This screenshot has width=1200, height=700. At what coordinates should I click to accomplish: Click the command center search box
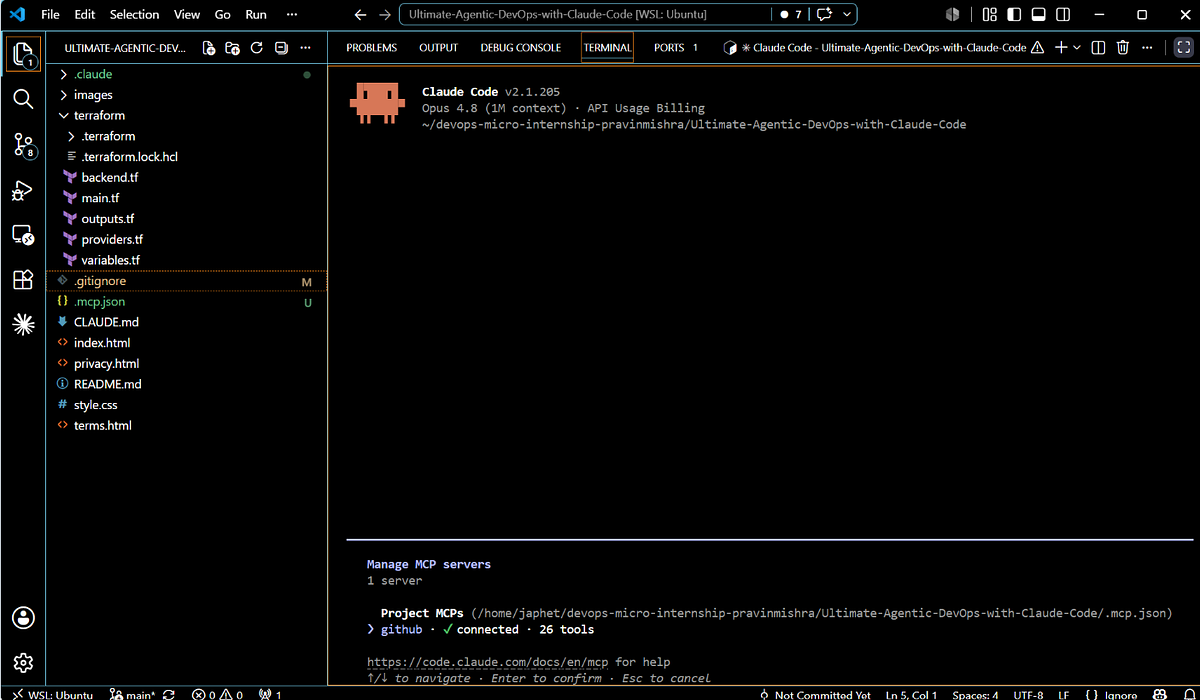(583, 15)
